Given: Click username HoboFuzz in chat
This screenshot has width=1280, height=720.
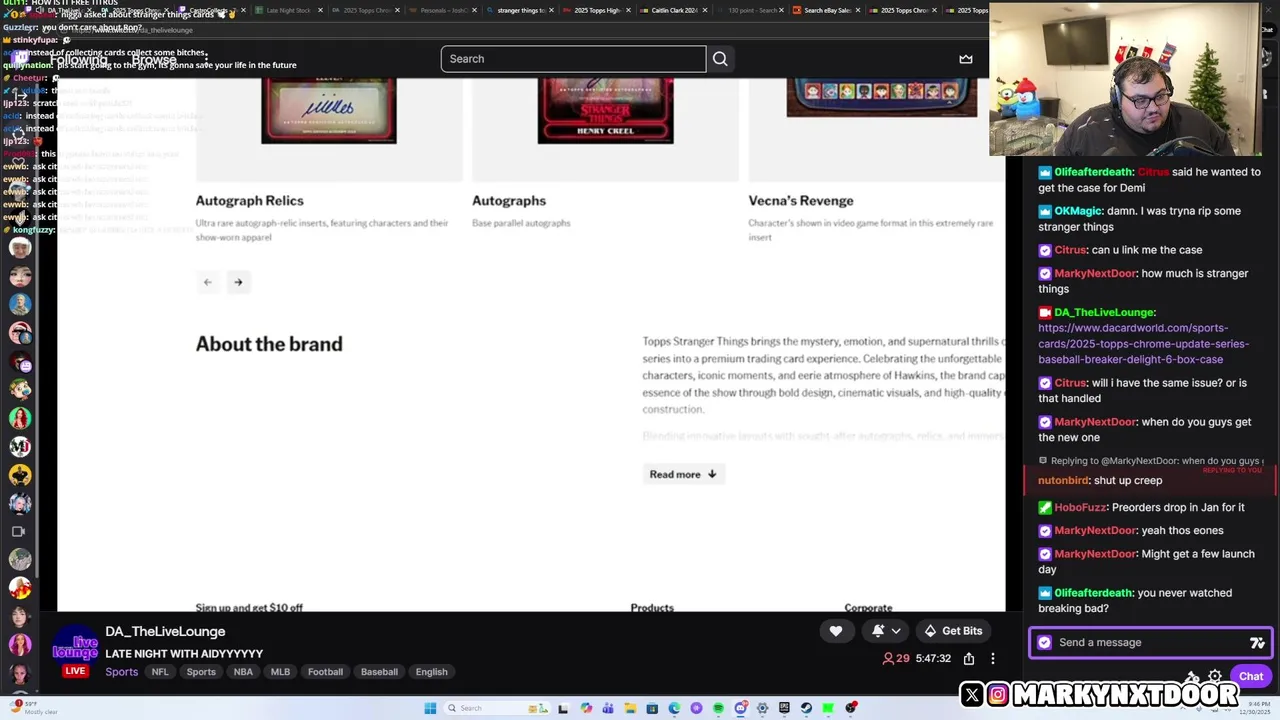Looking at the screenshot, I should (1080, 507).
